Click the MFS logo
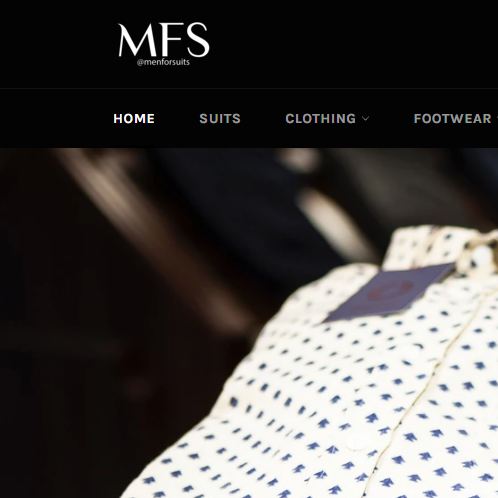498x498 pixels. (x=164, y=44)
